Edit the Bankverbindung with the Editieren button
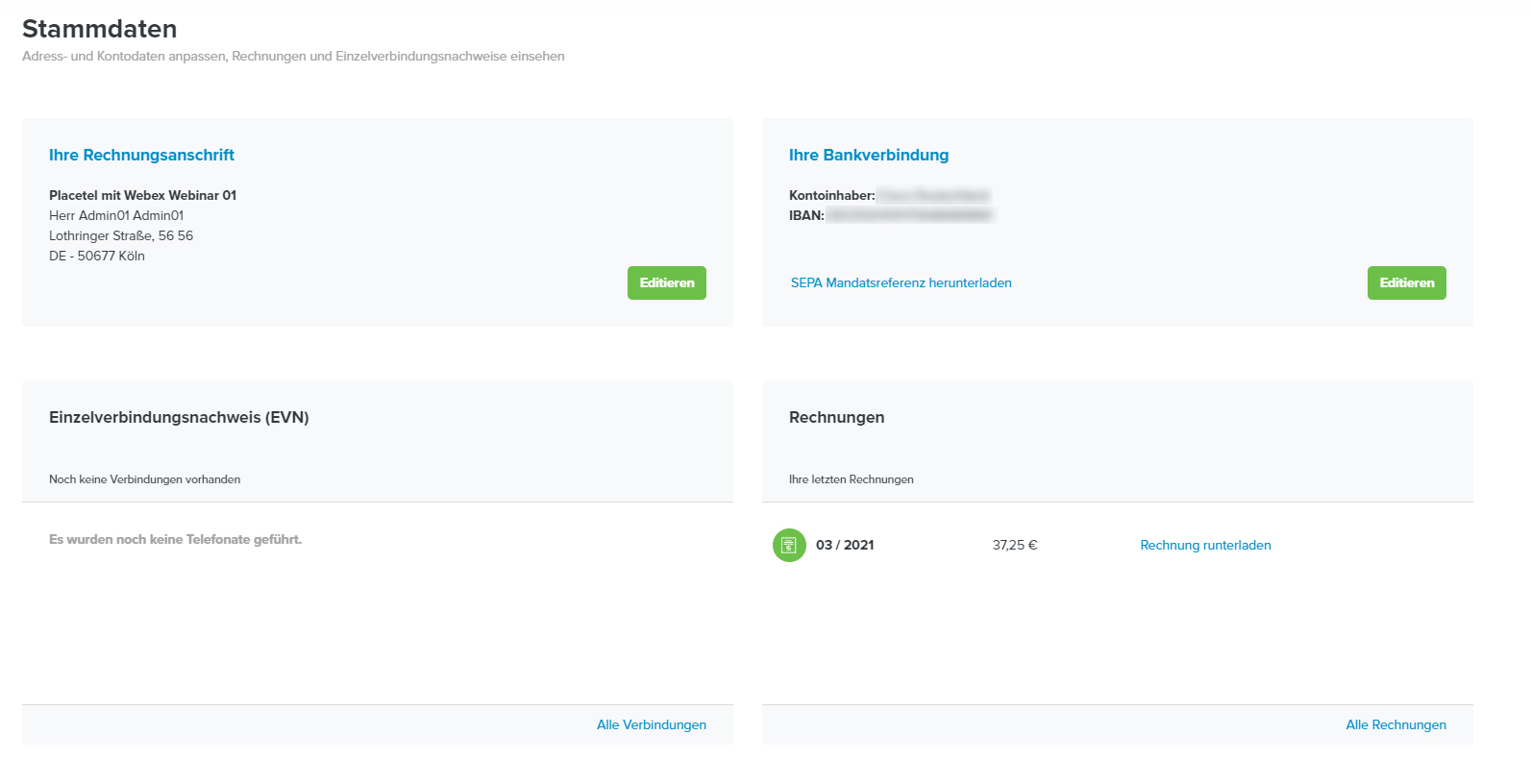The width and height of the screenshot is (1531, 784). [x=1406, y=282]
